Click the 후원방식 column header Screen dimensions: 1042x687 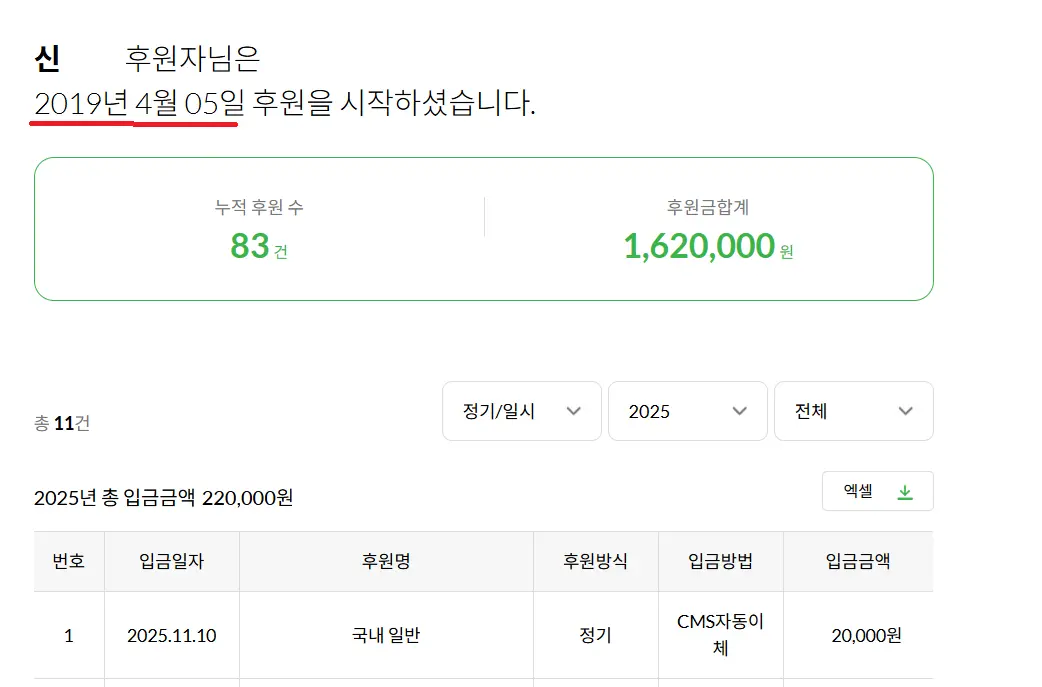click(595, 561)
